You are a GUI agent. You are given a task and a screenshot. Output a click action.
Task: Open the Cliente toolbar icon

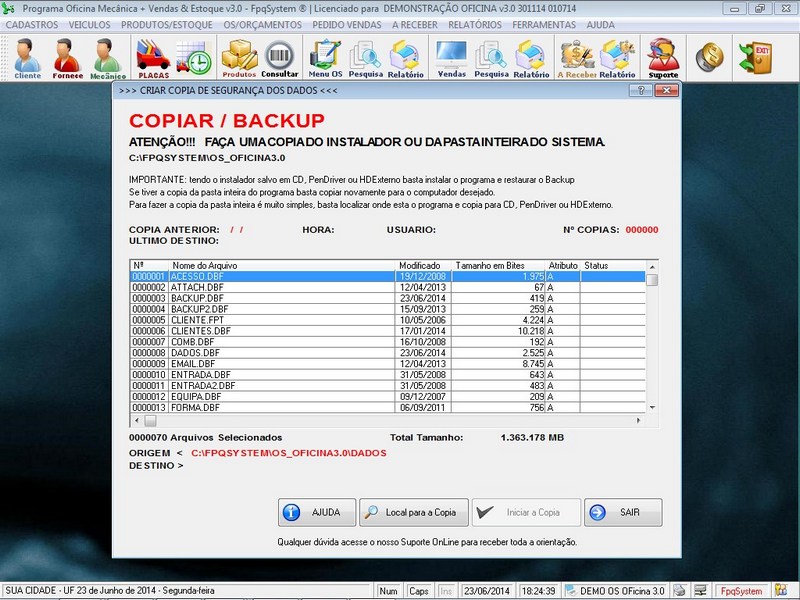(x=28, y=58)
